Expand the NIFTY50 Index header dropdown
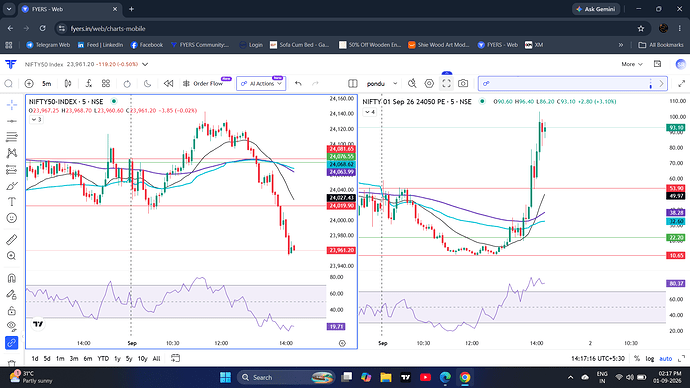This screenshot has width=690, height=388. (145, 64)
